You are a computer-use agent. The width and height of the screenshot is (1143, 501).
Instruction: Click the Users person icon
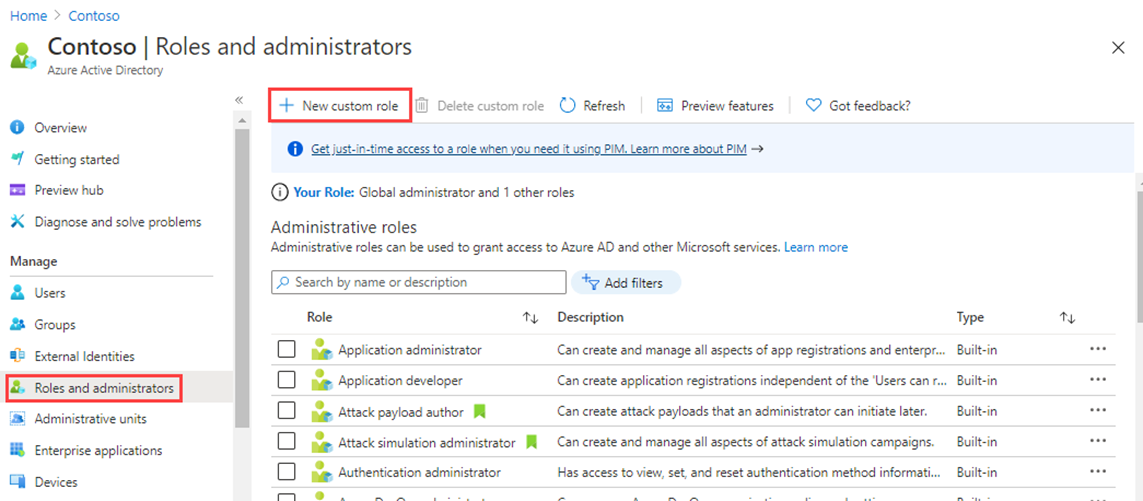pyautogui.click(x=17, y=293)
